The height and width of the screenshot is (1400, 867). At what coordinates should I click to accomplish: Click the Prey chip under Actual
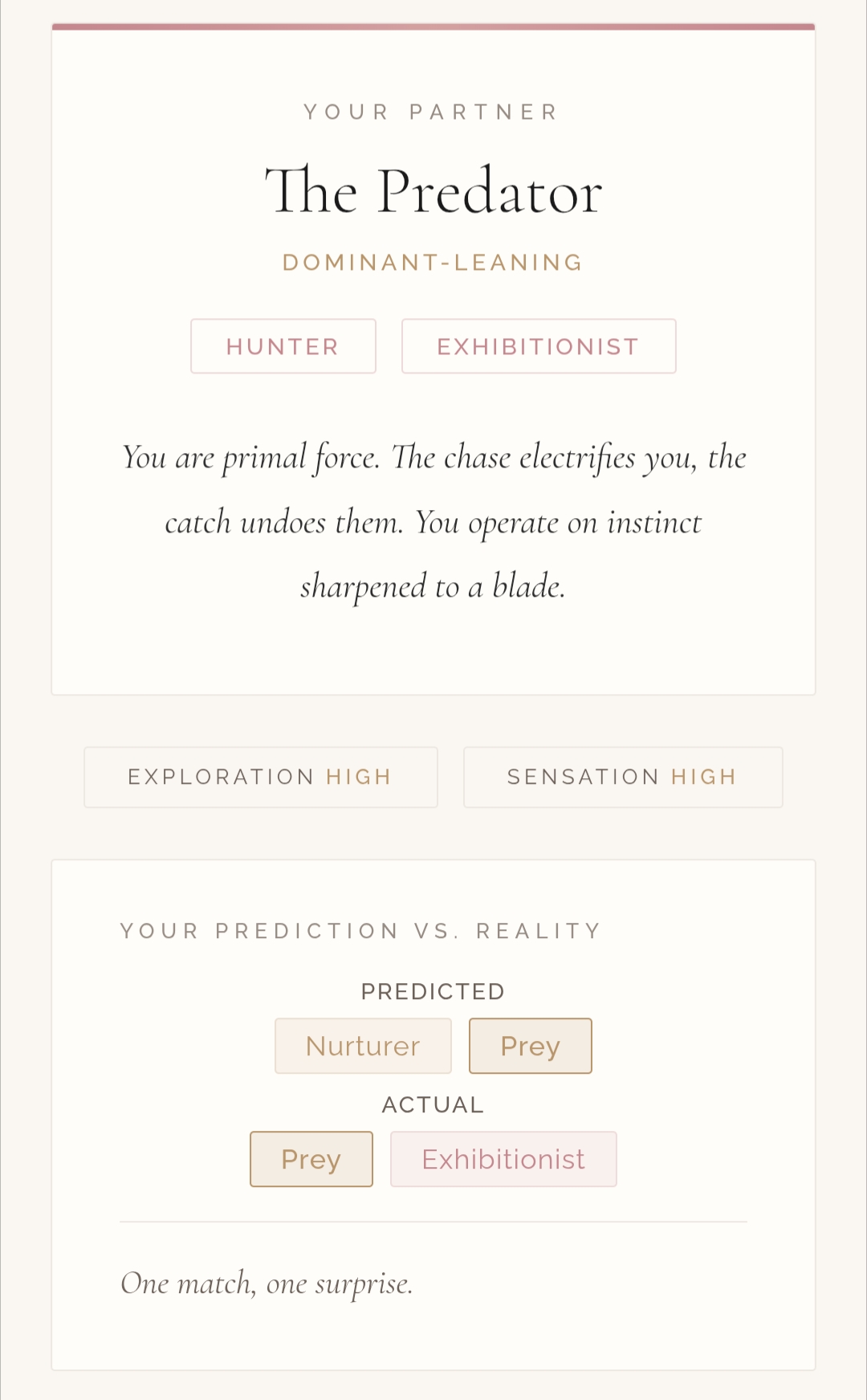coord(311,1159)
